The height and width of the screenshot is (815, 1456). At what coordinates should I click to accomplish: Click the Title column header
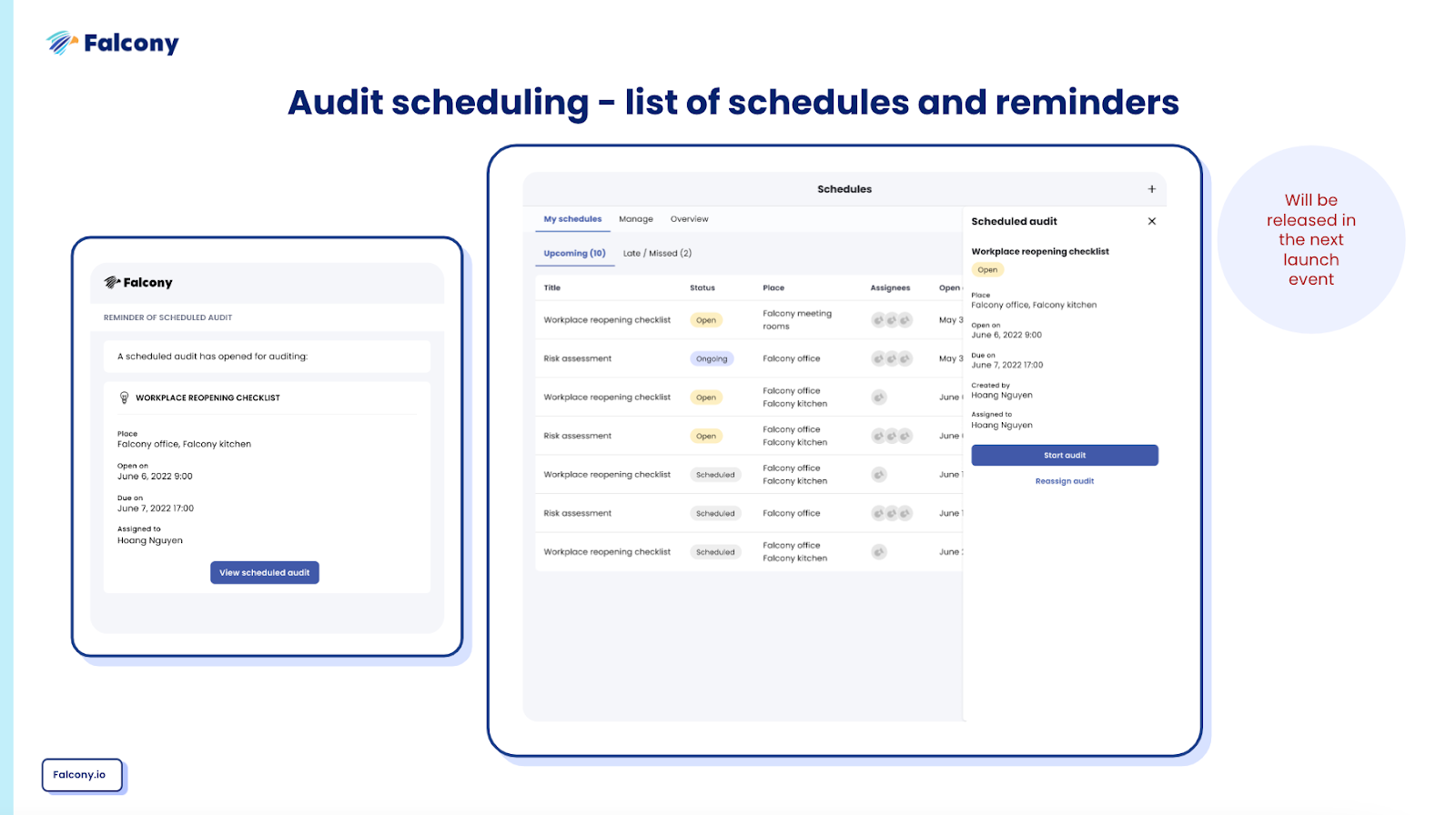pyautogui.click(x=552, y=287)
